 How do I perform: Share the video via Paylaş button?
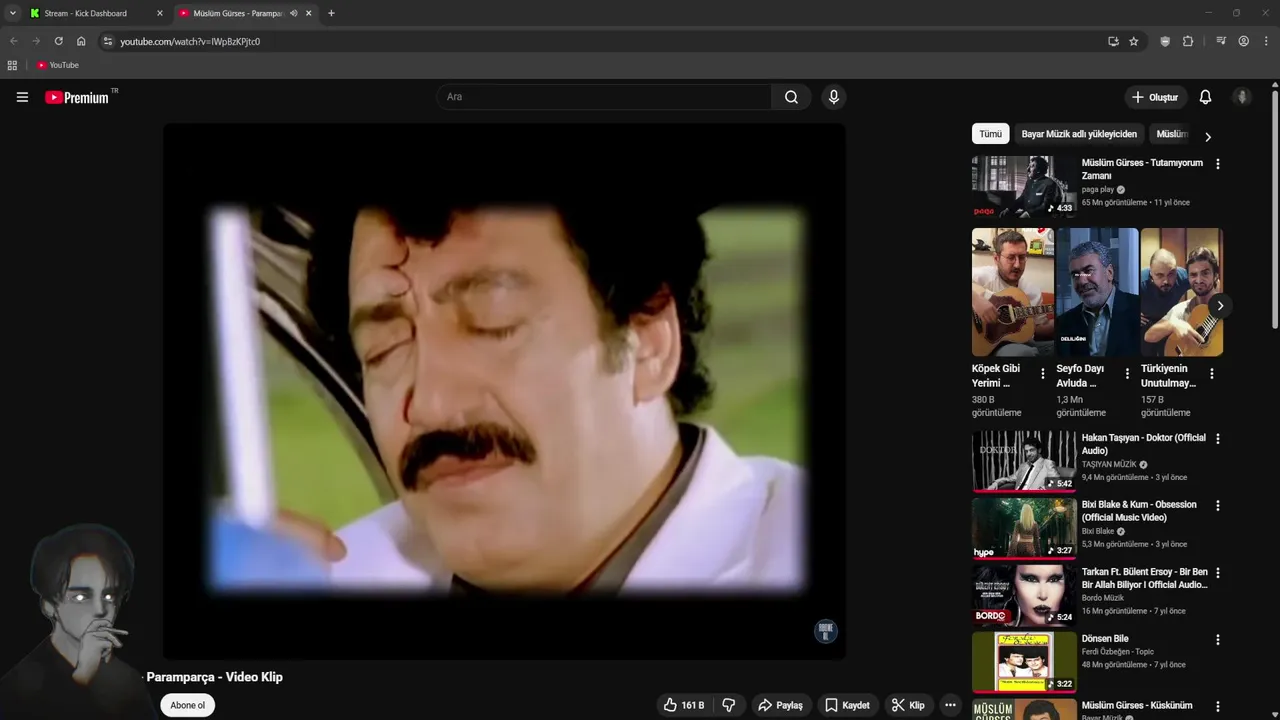(x=781, y=705)
